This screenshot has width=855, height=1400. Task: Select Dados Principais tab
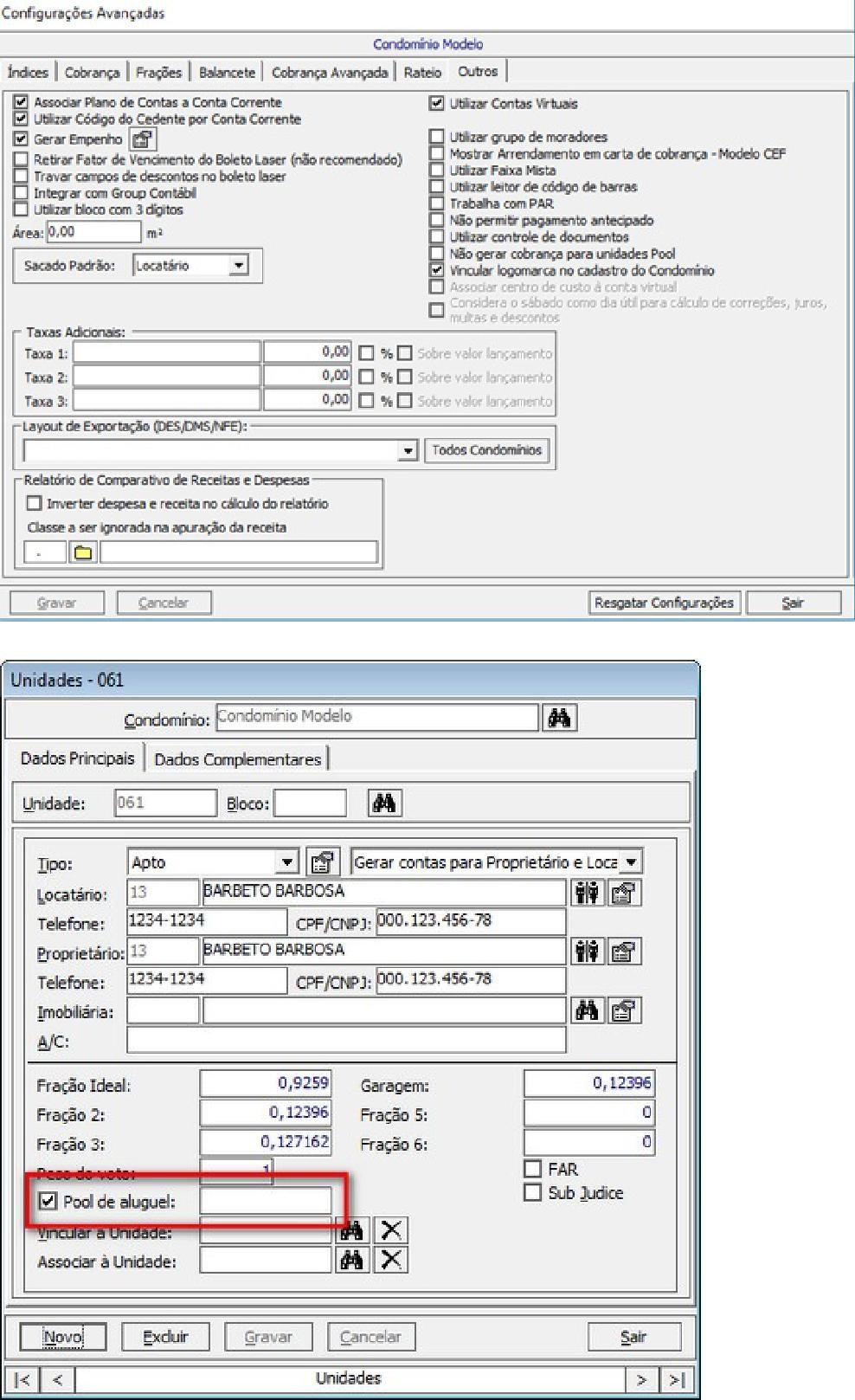(x=77, y=758)
